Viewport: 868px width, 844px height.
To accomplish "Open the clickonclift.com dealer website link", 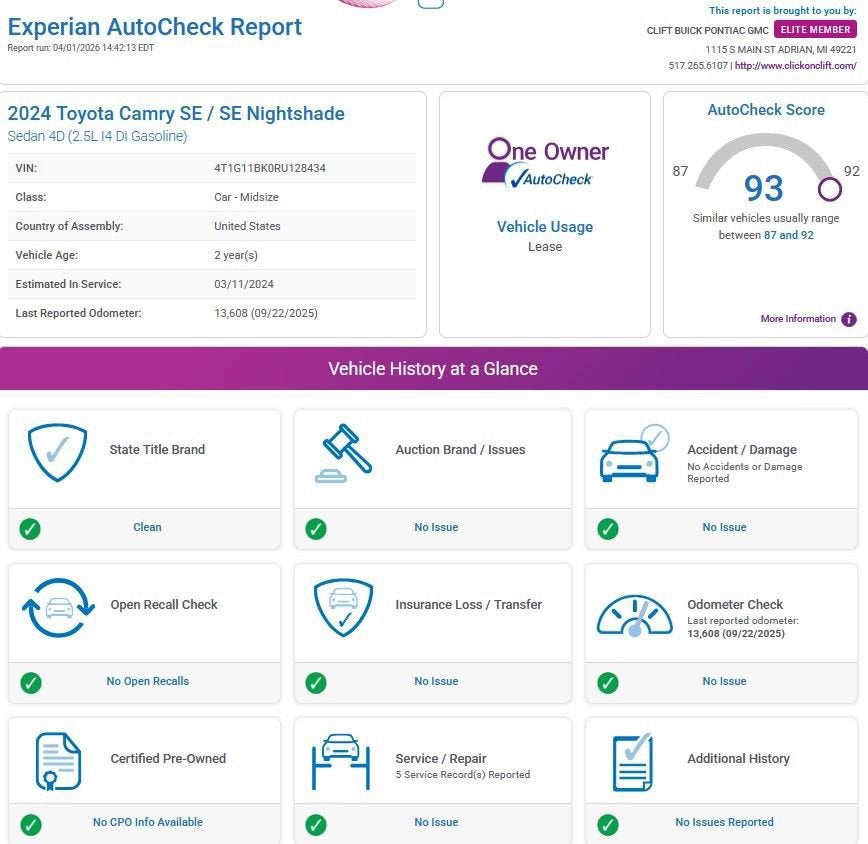I will pyautogui.click(x=796, y=66).
